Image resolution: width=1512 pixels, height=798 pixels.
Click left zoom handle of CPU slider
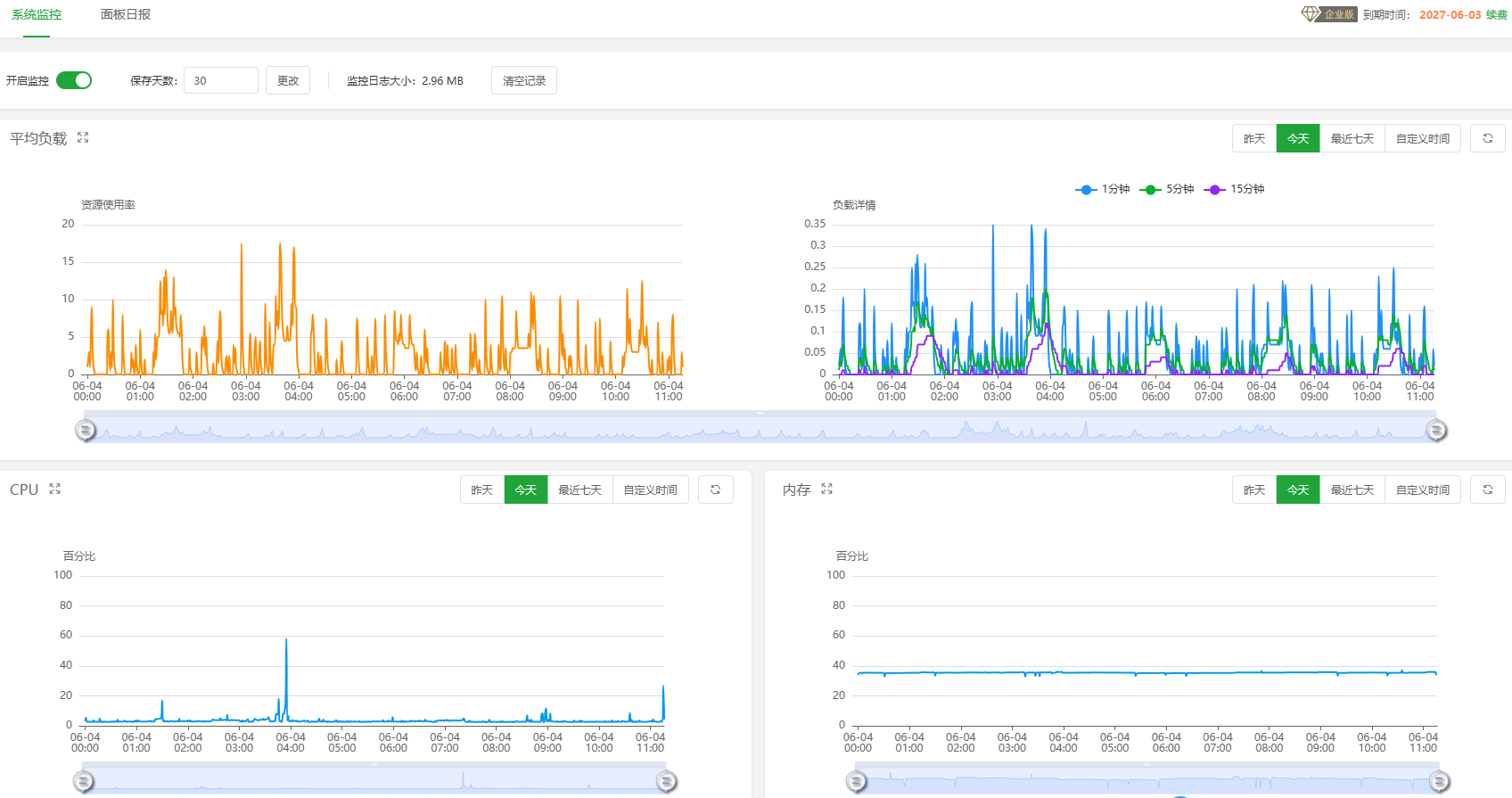click(84, 782)
